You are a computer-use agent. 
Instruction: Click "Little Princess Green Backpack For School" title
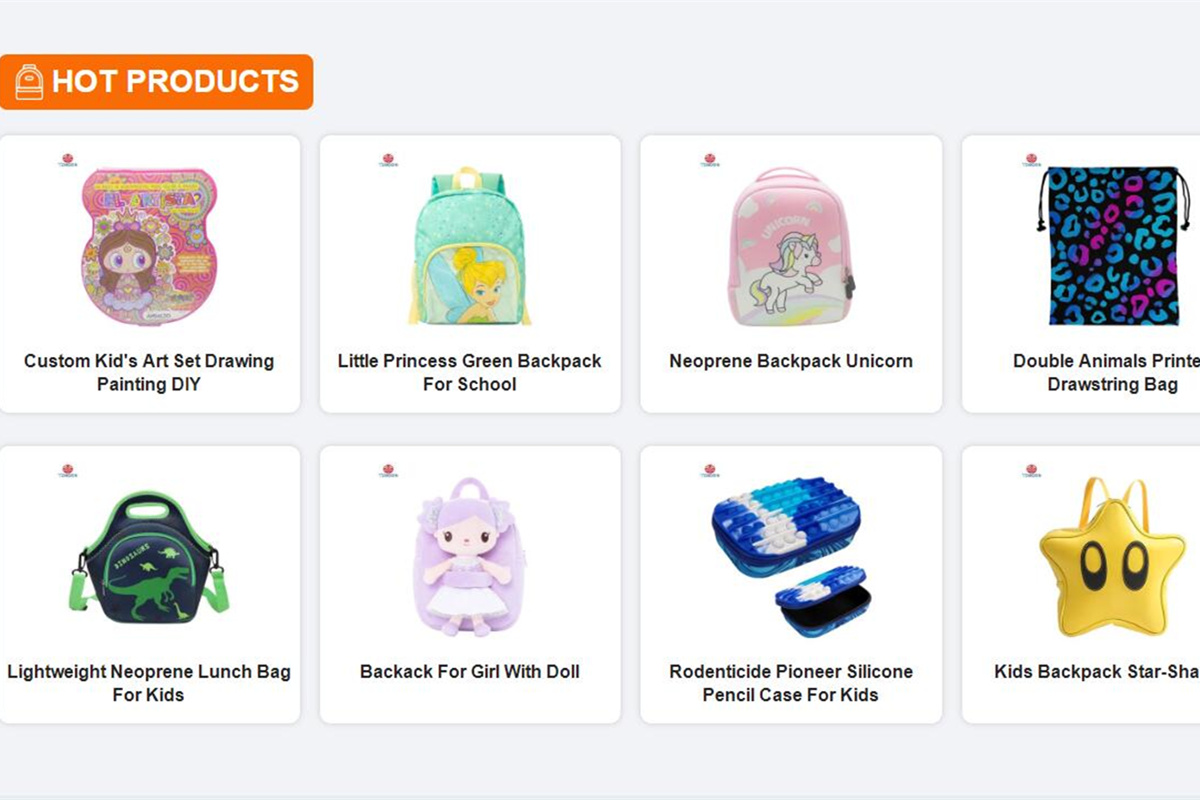pos(470,372)
